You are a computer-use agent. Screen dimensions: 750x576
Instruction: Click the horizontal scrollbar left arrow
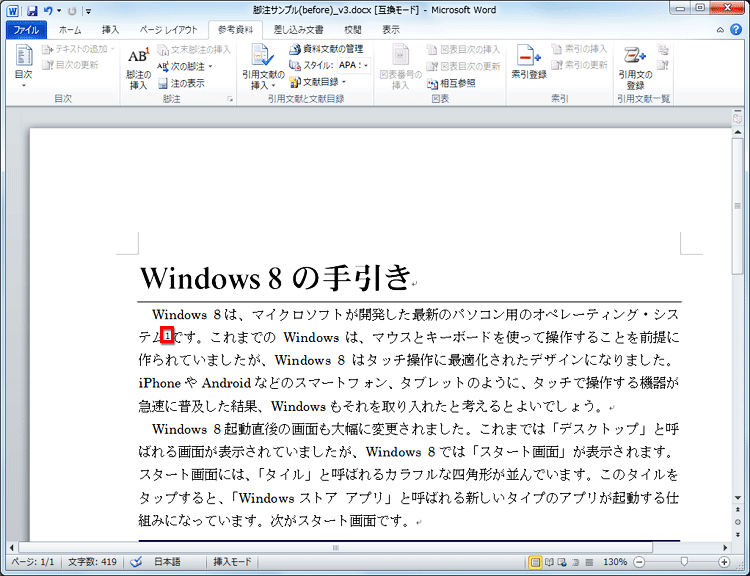click(12, 547)
